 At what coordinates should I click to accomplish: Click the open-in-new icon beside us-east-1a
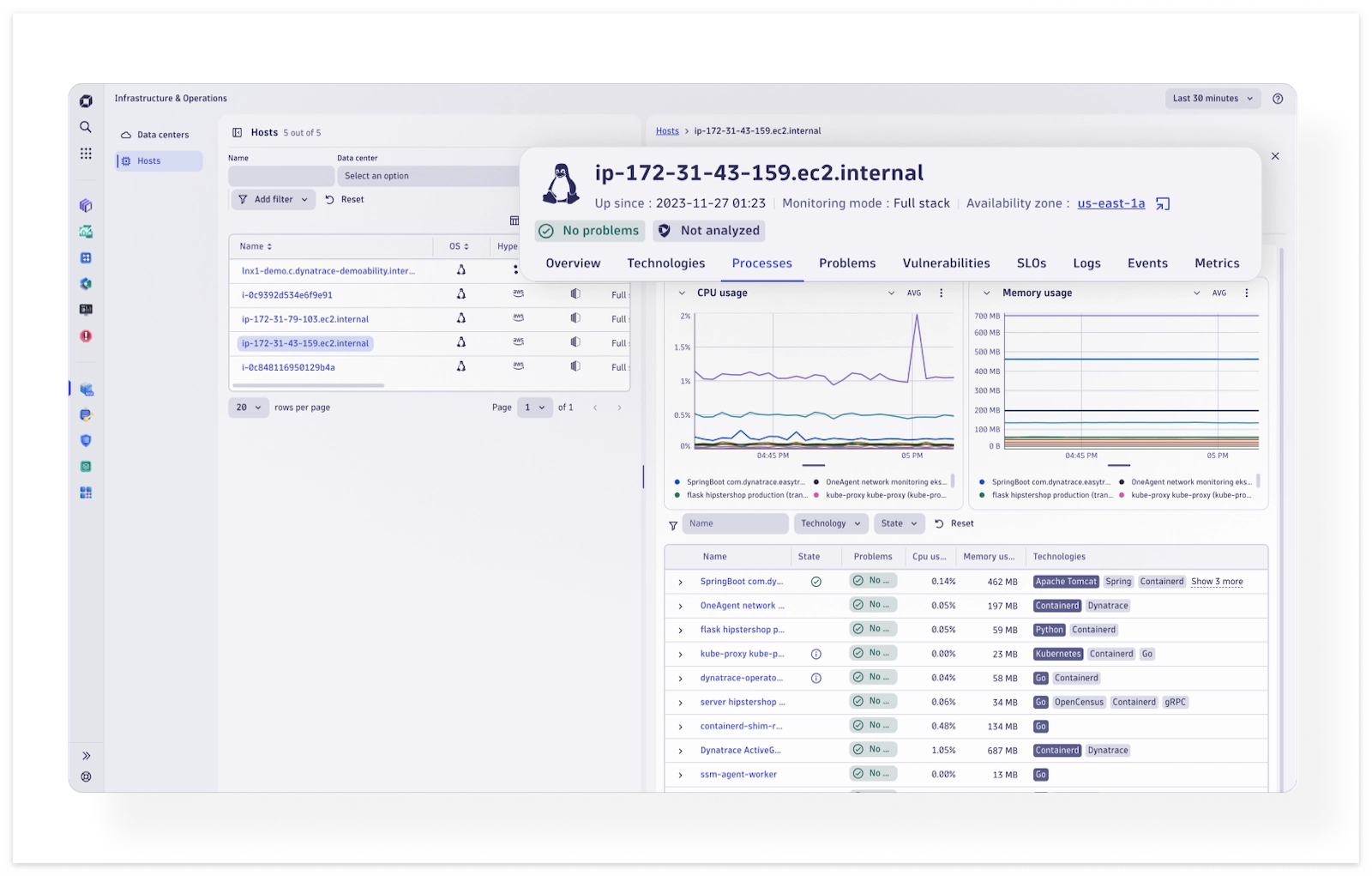1163,204
